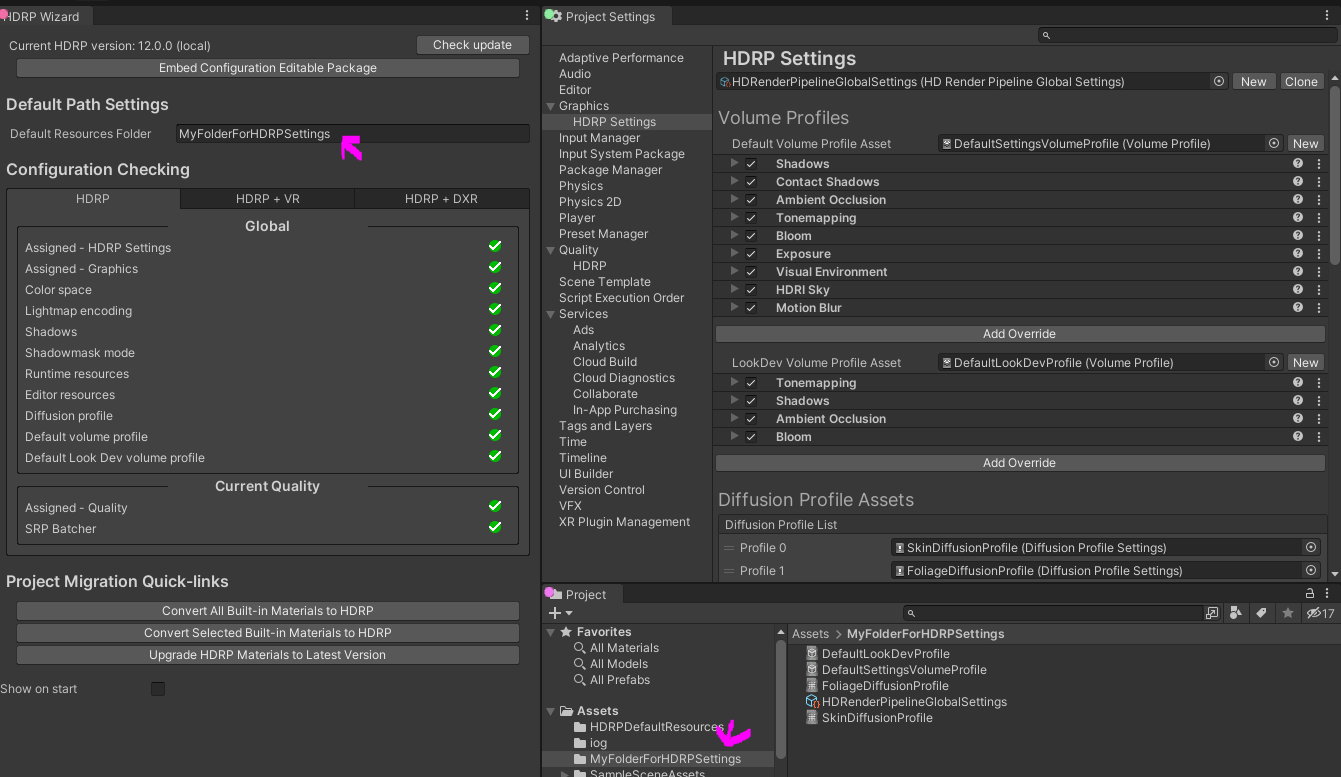
Task: Toggle Ambient Occlusion checkbox in Default Volume Profile
Action: [751, 200]
